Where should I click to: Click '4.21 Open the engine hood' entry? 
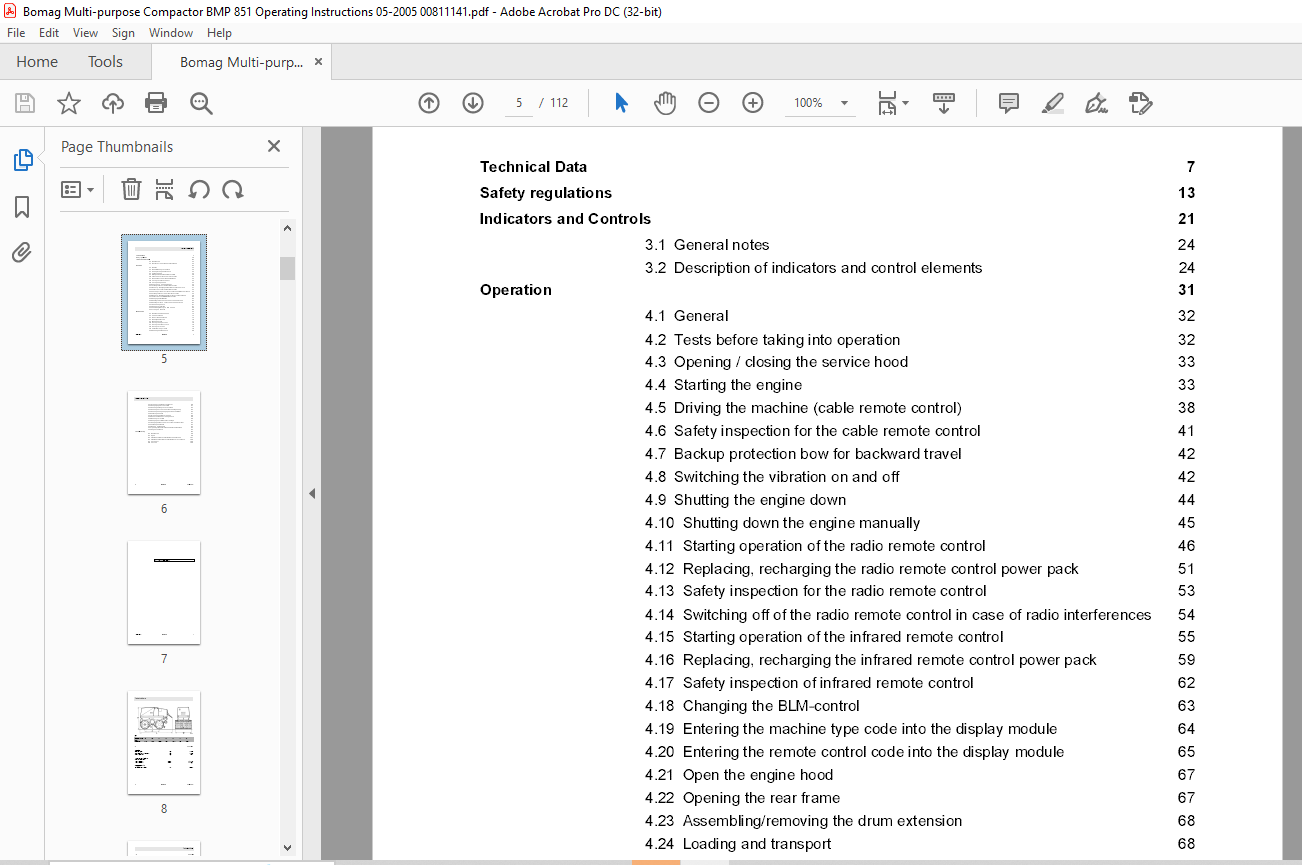[739, 775]
